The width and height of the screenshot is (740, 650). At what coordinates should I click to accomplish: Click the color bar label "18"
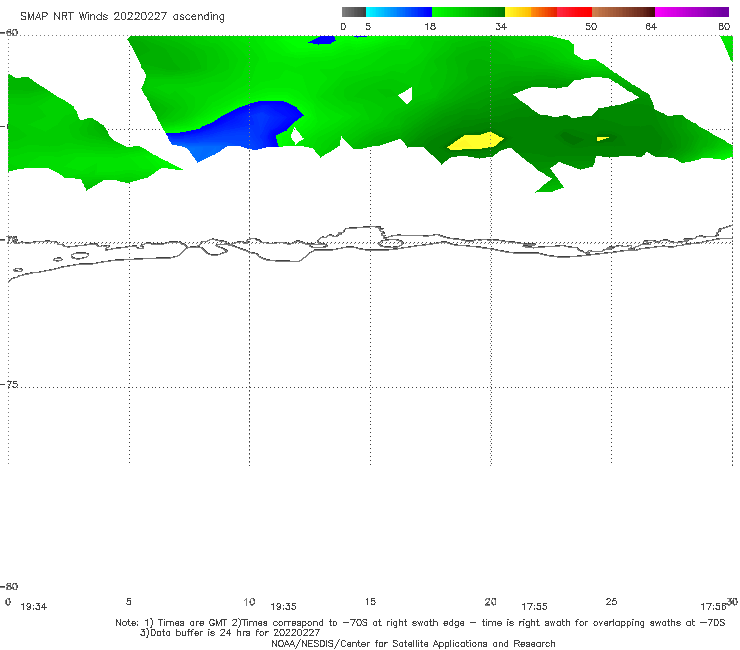[x=430, y=26]
